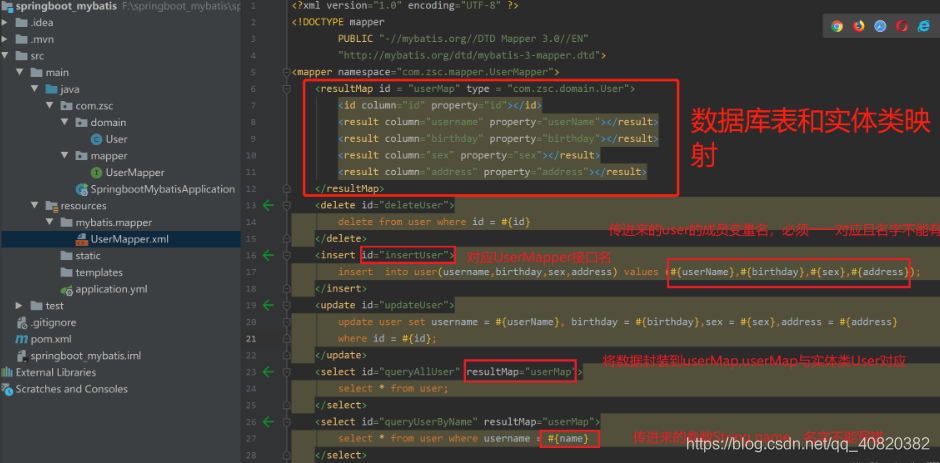Viewport: 940px width, 463px height.
Task: Click the .gitignore file icon
Action: click(22, 323)
